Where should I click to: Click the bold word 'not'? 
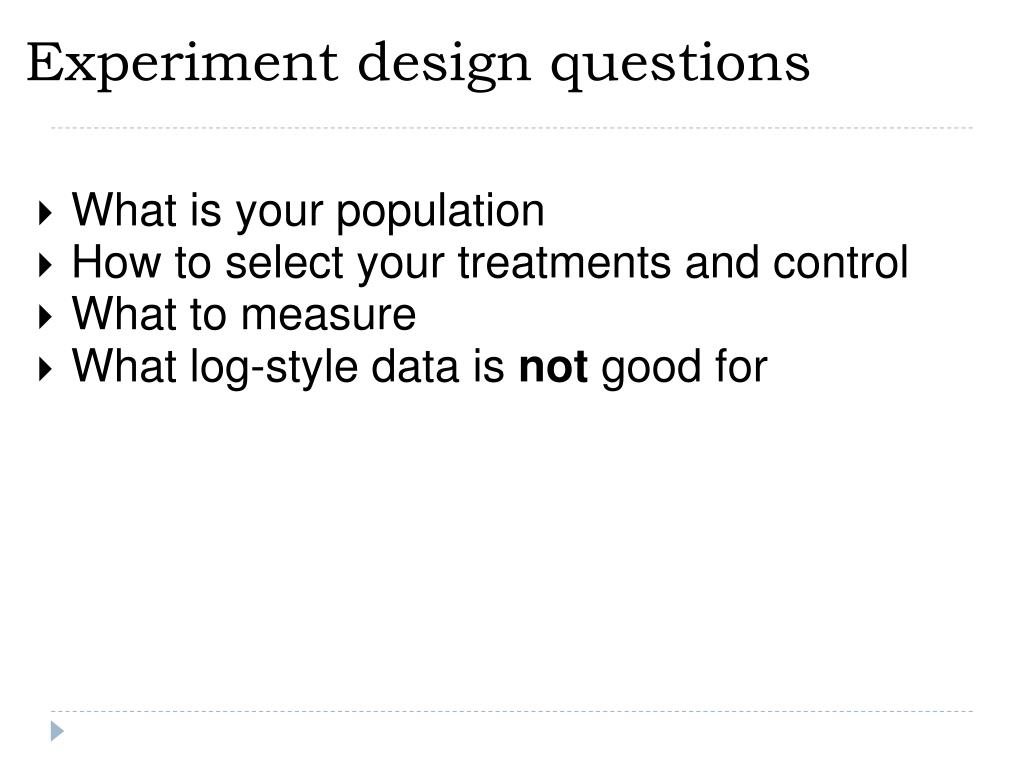(x=552, y=366)
